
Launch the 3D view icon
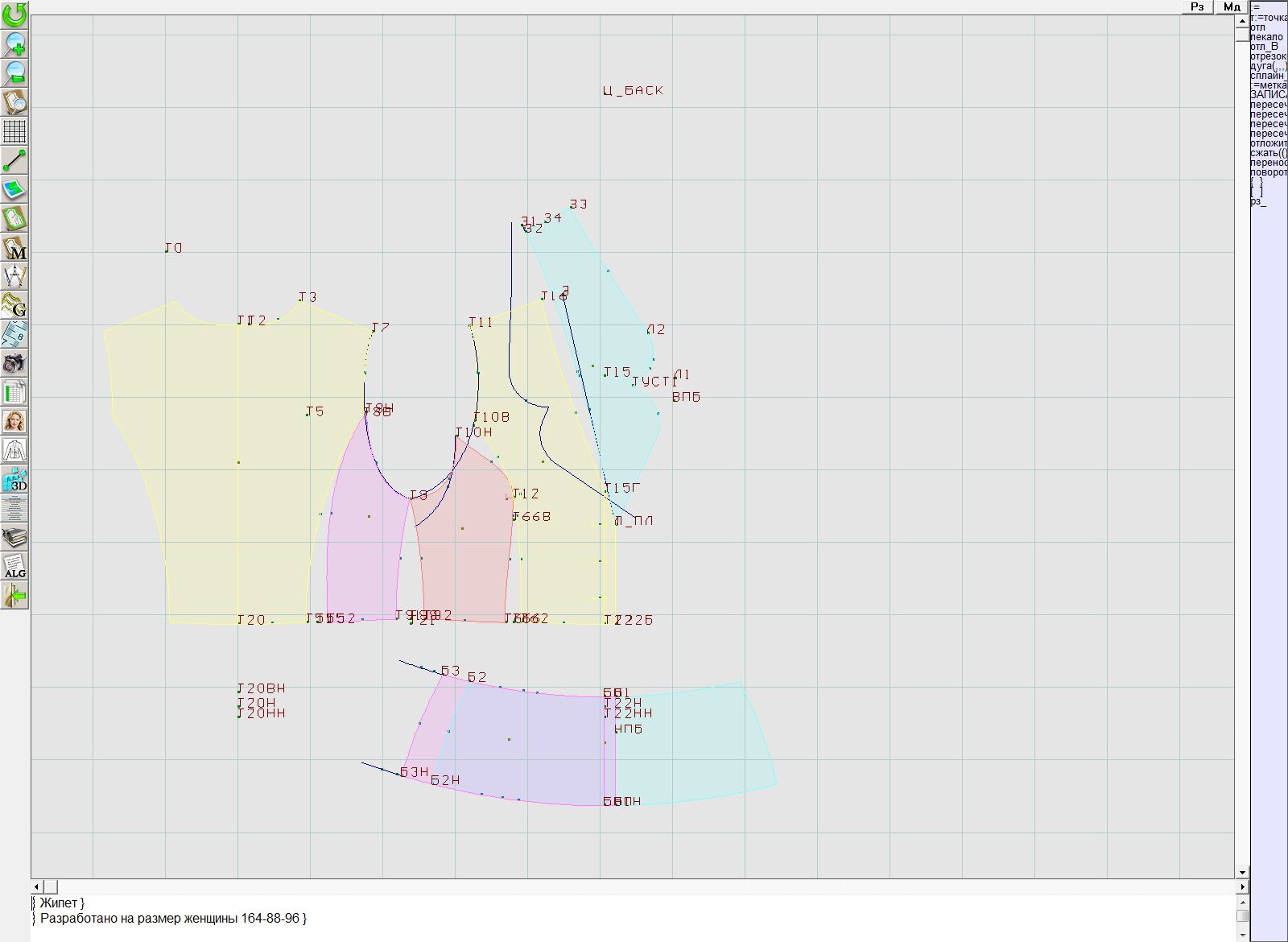pos(14,480)
